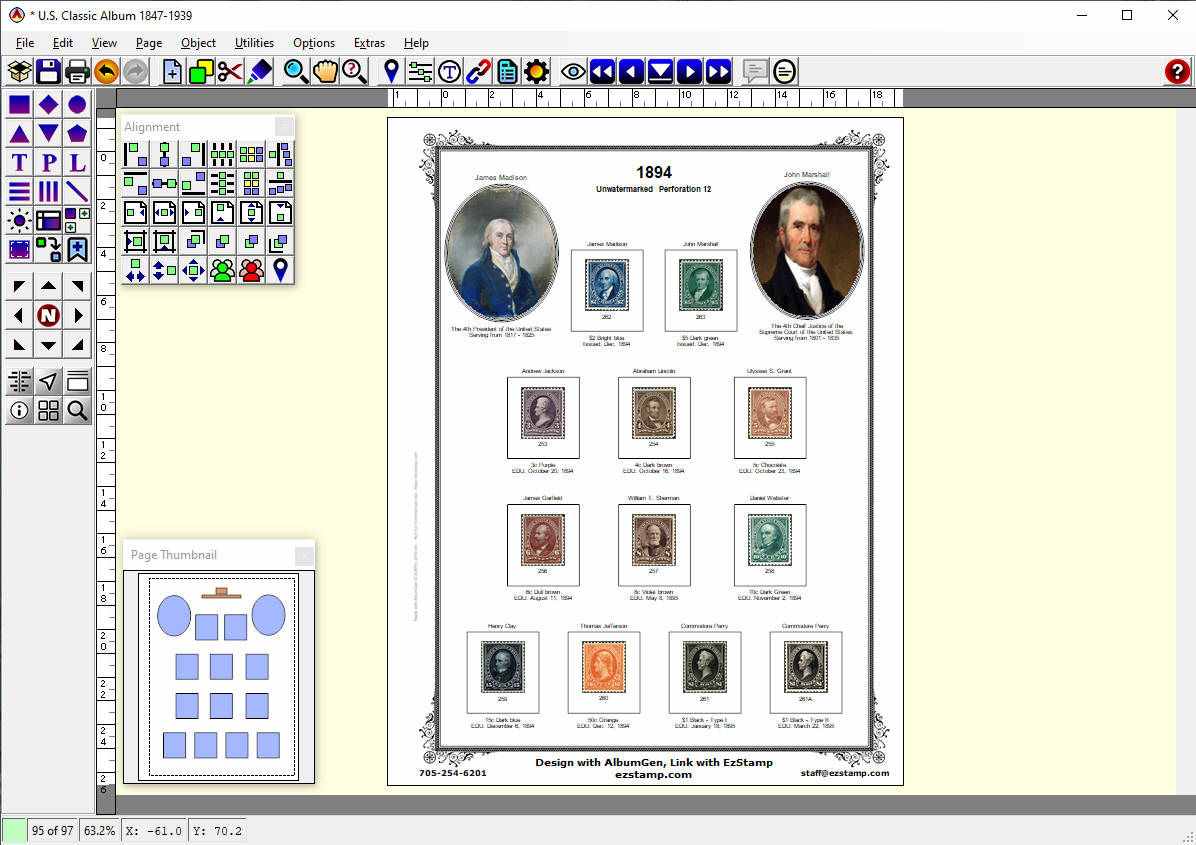Select the Ellipse shape tool

pyautogui.click(x=76, y=103)
